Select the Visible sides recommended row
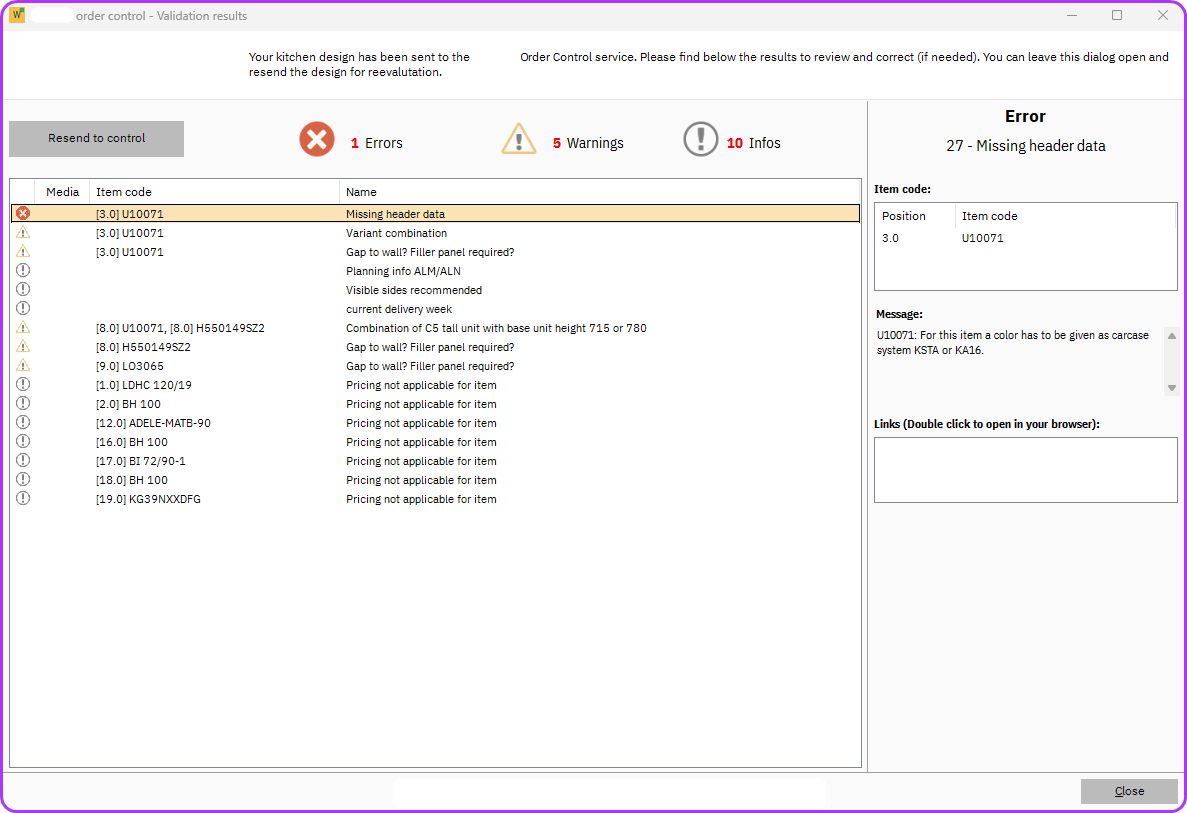This screenshot has height=813, width=1187. 413,290
